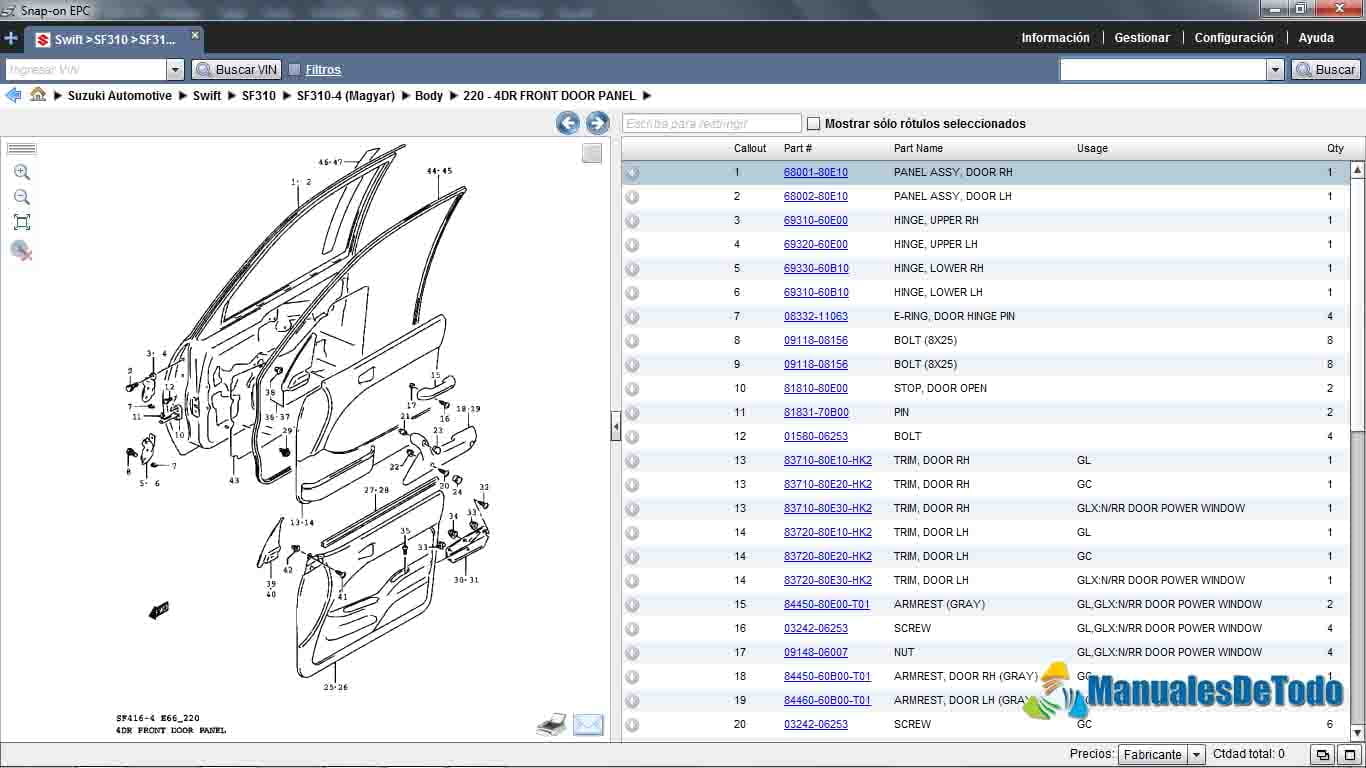
Task: Navigate to SF310 in the breadcrumb
Action: [x=258, y=96]
